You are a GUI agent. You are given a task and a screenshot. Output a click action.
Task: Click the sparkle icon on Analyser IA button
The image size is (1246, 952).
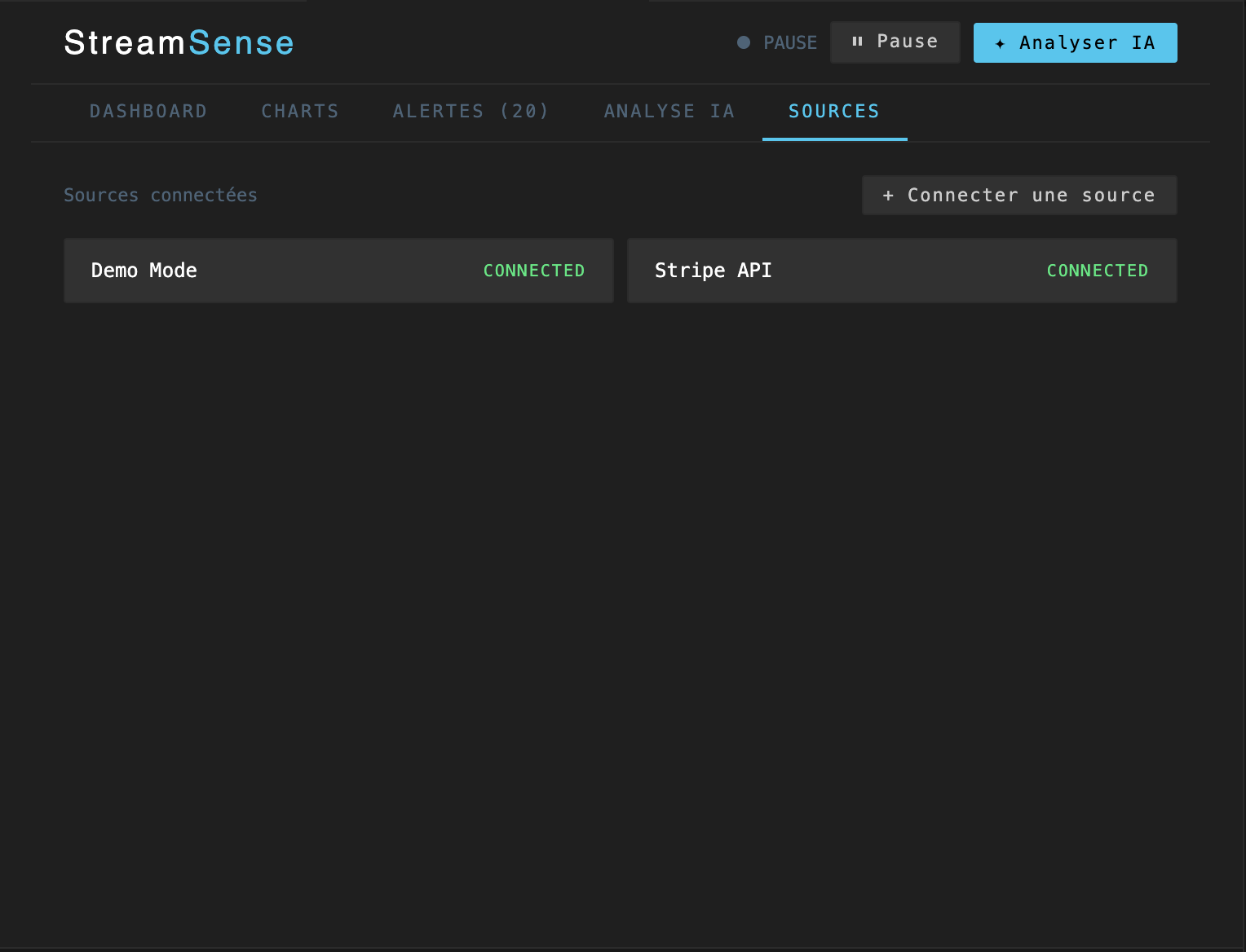(x=1001, y=43)
